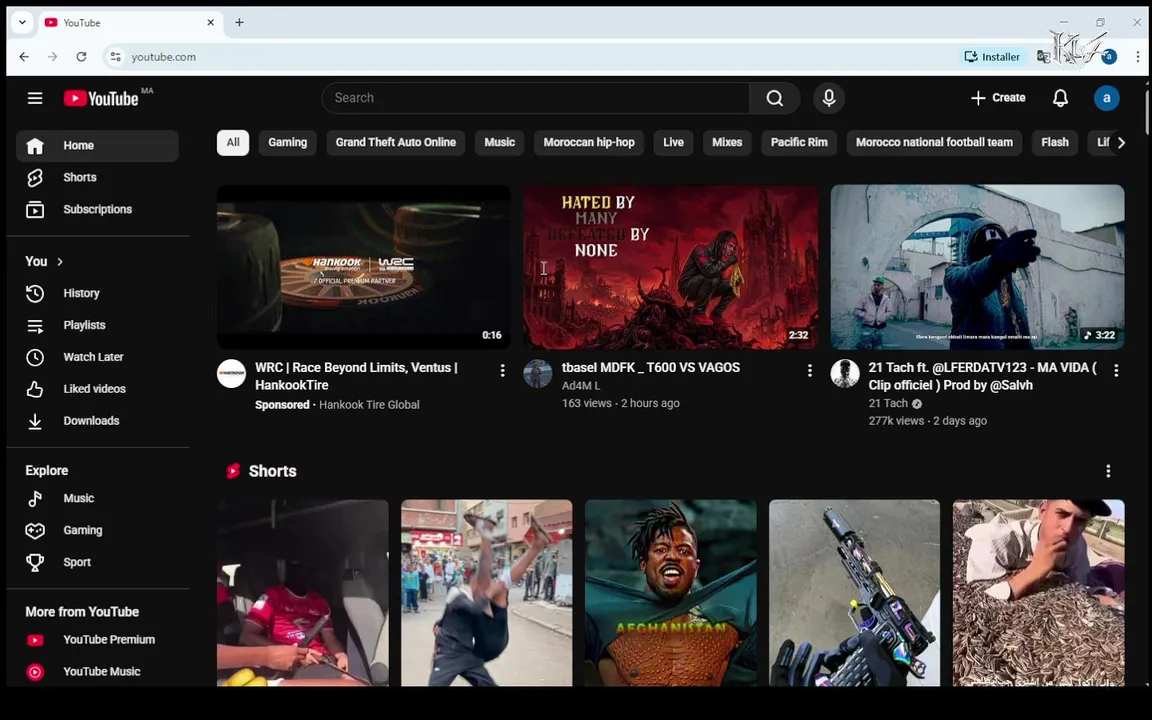Open Playlists in sidebar

(97, 325)
